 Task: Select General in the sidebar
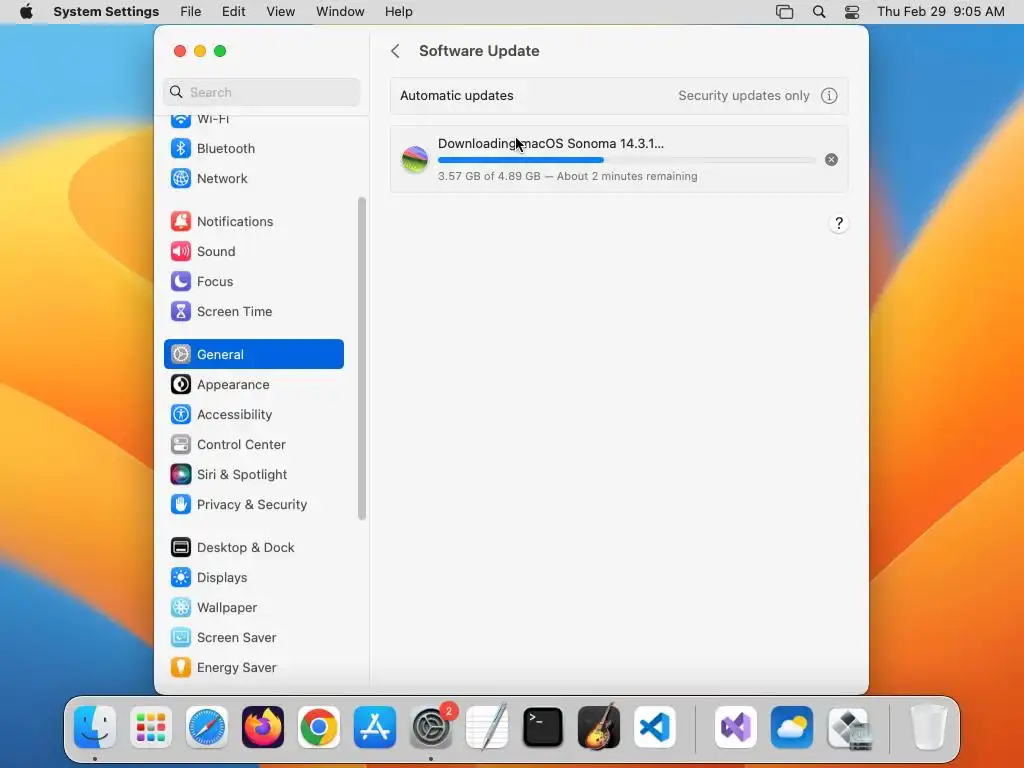click(253, 354)
